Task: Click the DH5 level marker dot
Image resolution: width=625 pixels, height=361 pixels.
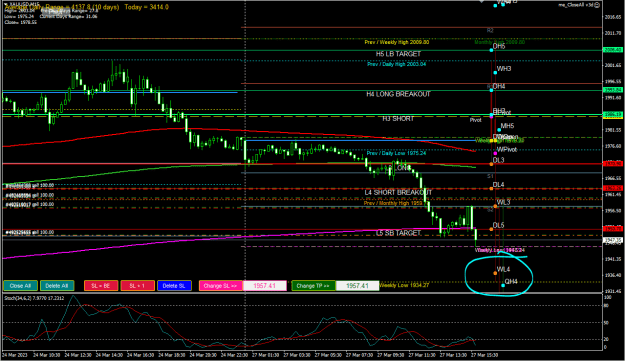Action: pos(491,50)
